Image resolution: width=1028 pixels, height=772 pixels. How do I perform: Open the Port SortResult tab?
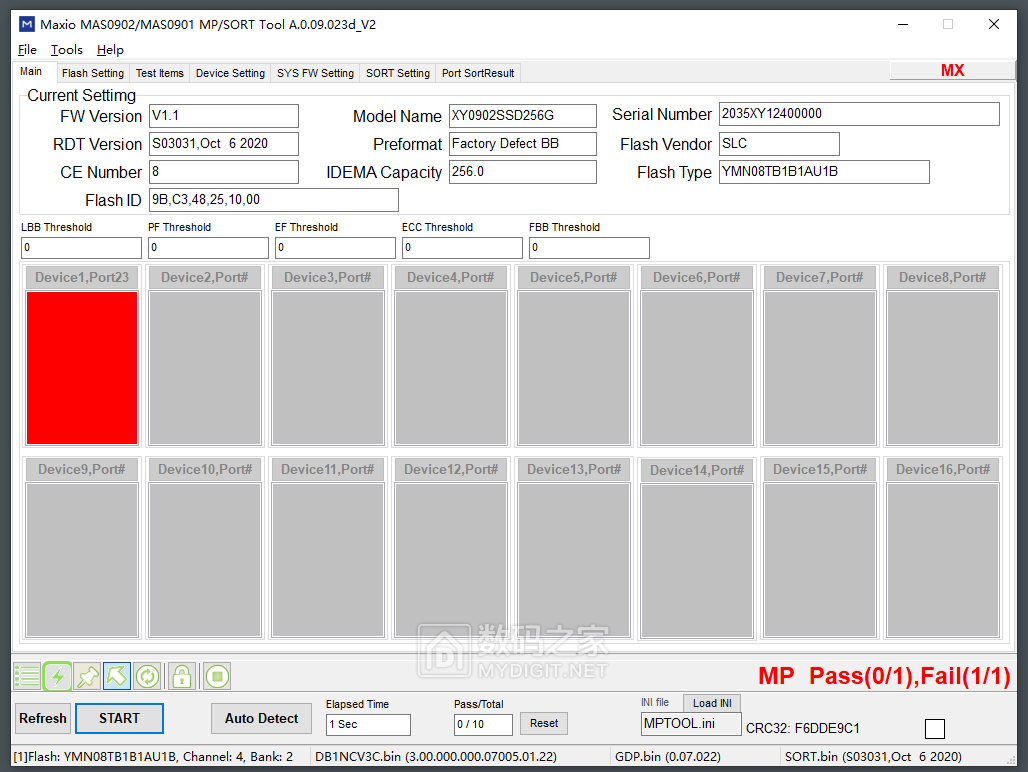[478, 73]
